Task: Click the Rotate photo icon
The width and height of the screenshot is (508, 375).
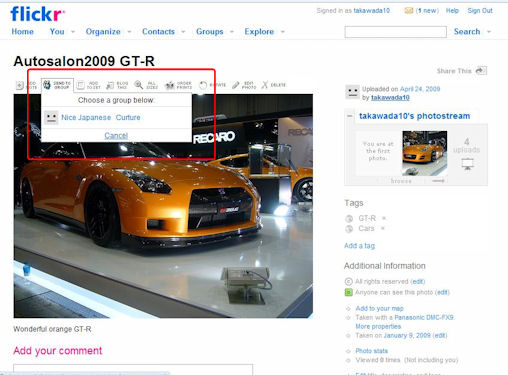Action: [x=203, y=85]
